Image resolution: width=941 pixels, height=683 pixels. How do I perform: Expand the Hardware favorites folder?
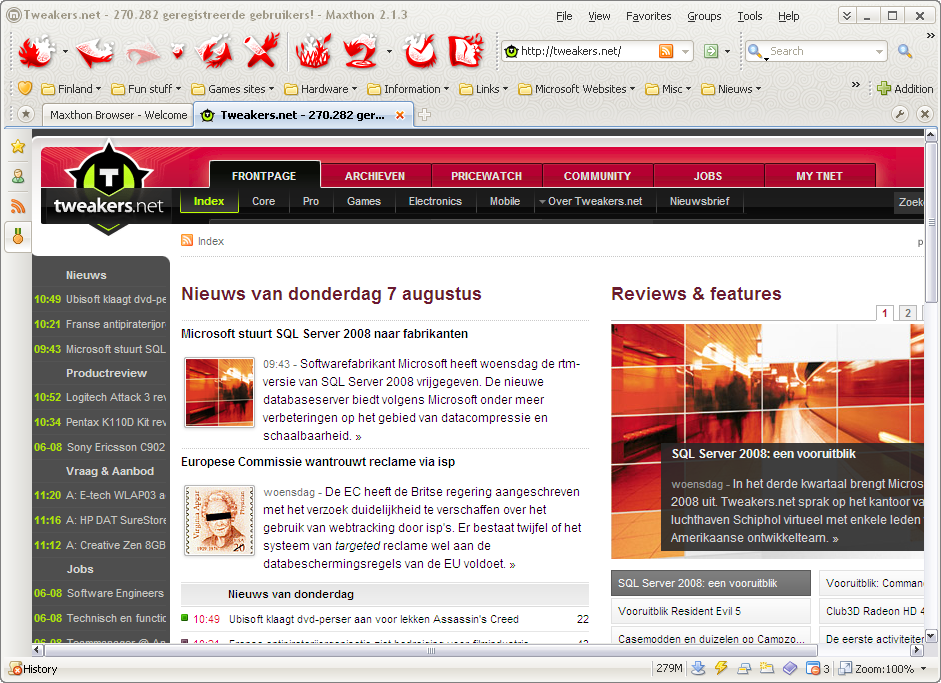[320, 89]
